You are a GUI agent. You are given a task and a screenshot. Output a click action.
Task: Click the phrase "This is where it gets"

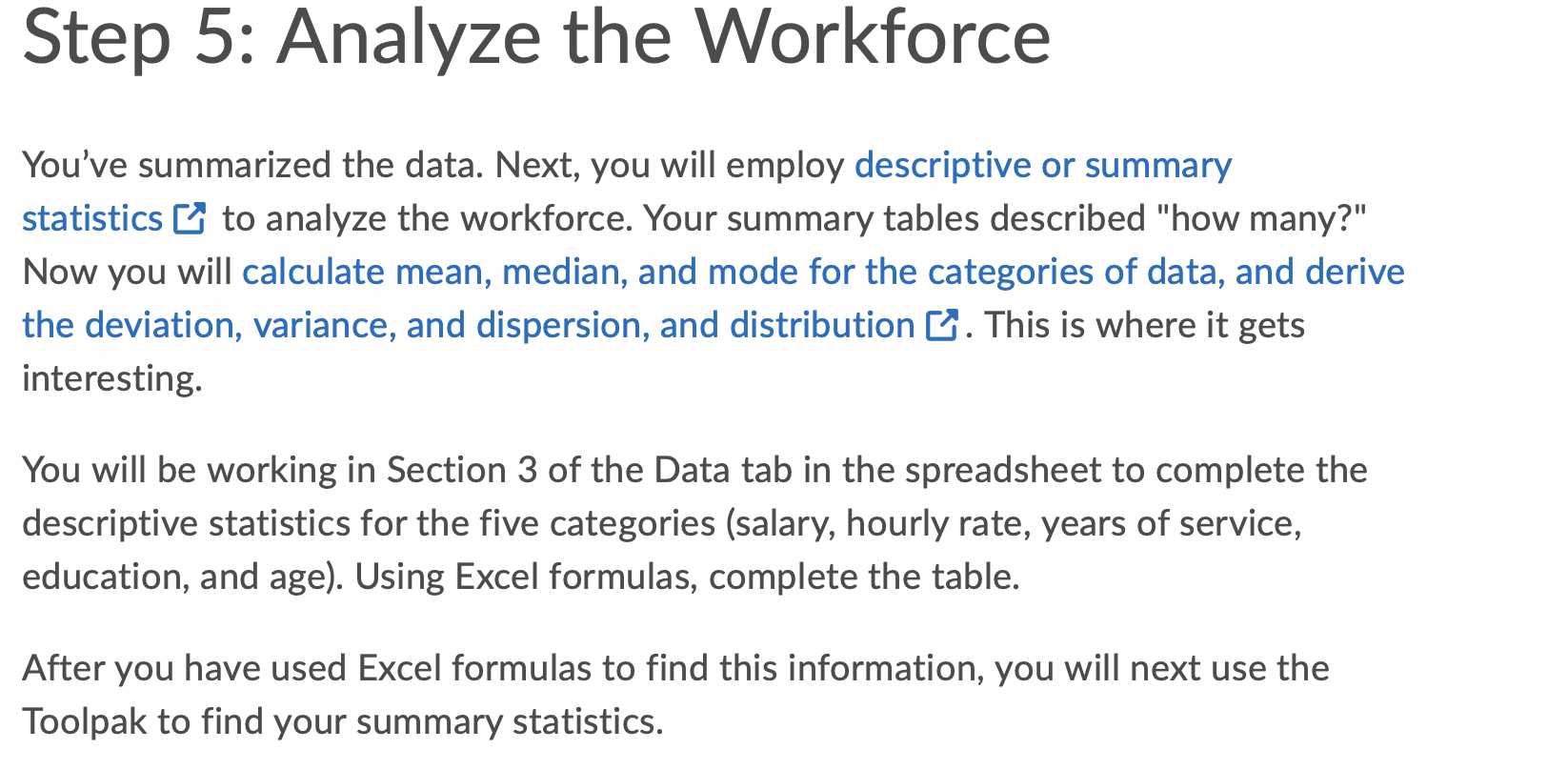1145,326
